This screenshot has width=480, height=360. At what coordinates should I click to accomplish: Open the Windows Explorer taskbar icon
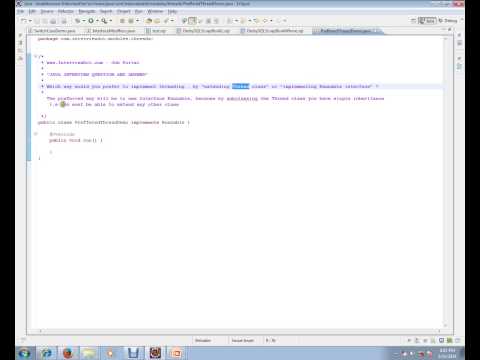(x=89, y=353)
